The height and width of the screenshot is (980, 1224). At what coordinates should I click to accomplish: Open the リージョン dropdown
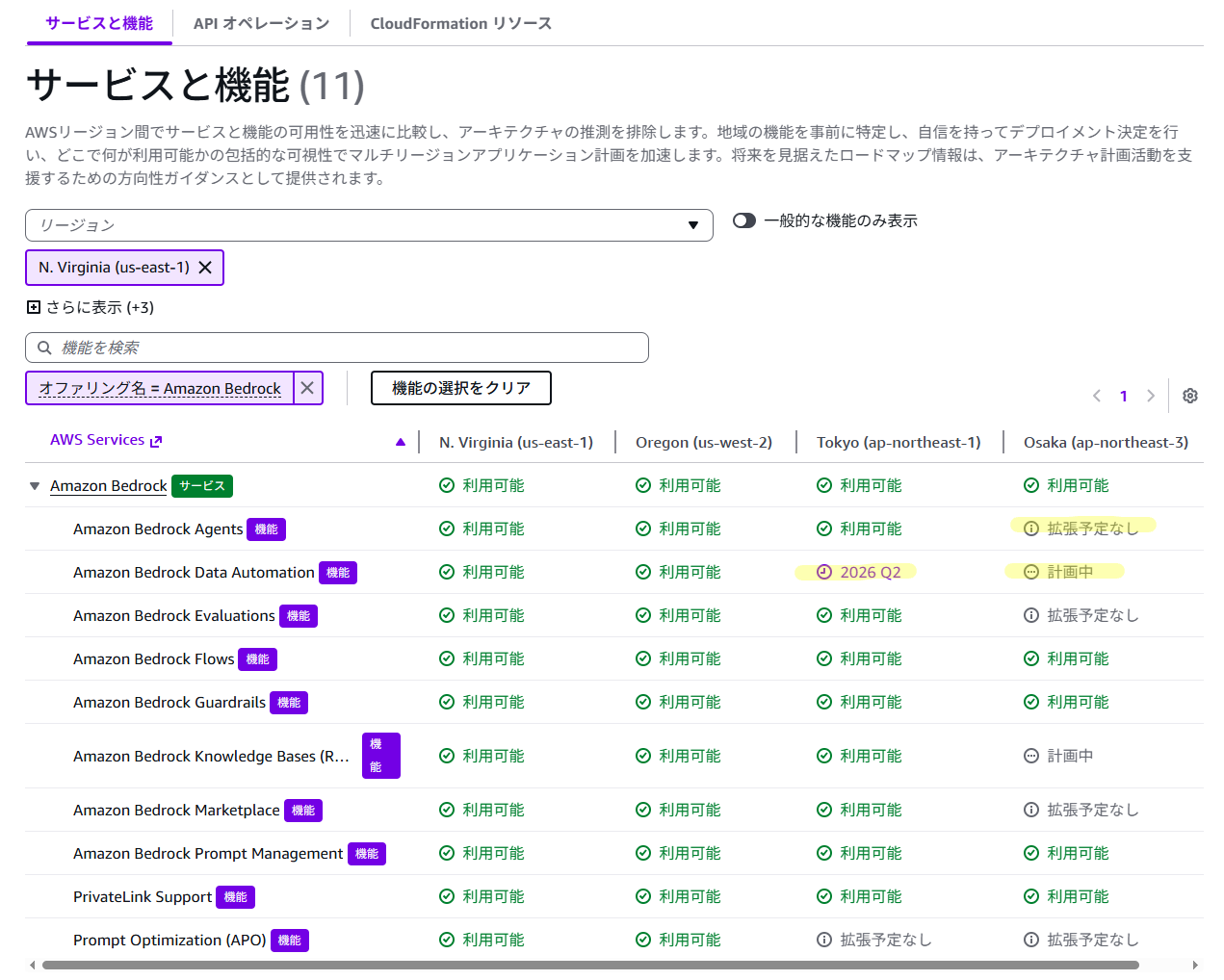[369, 225]
